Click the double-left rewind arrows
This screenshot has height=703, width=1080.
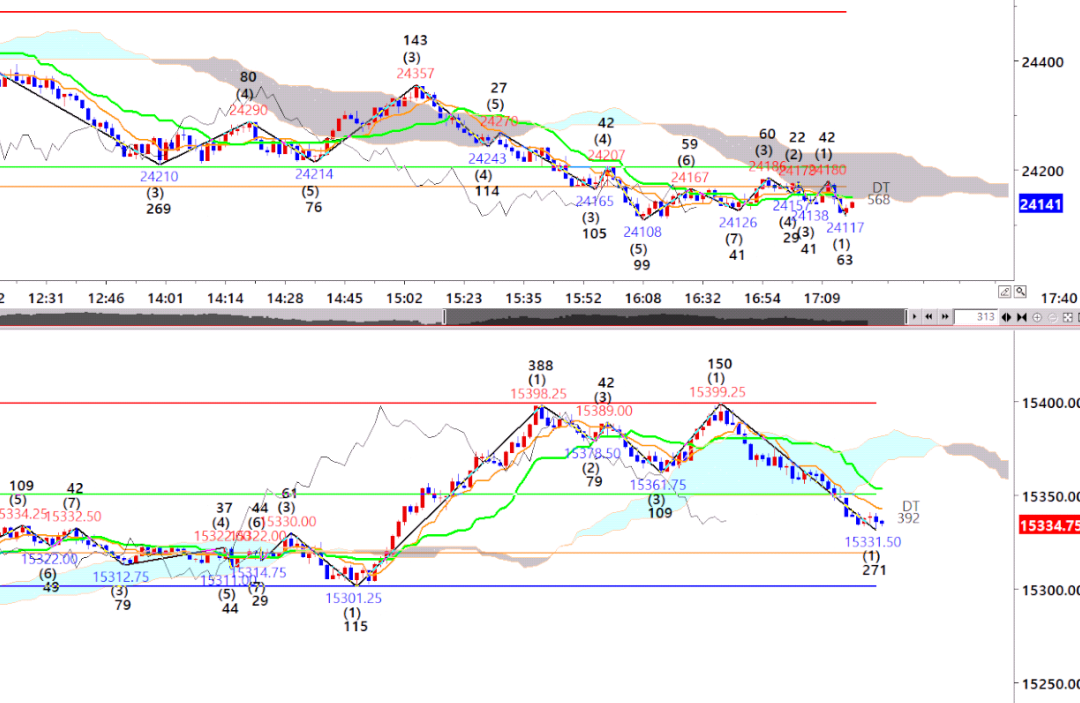(929, 317)
